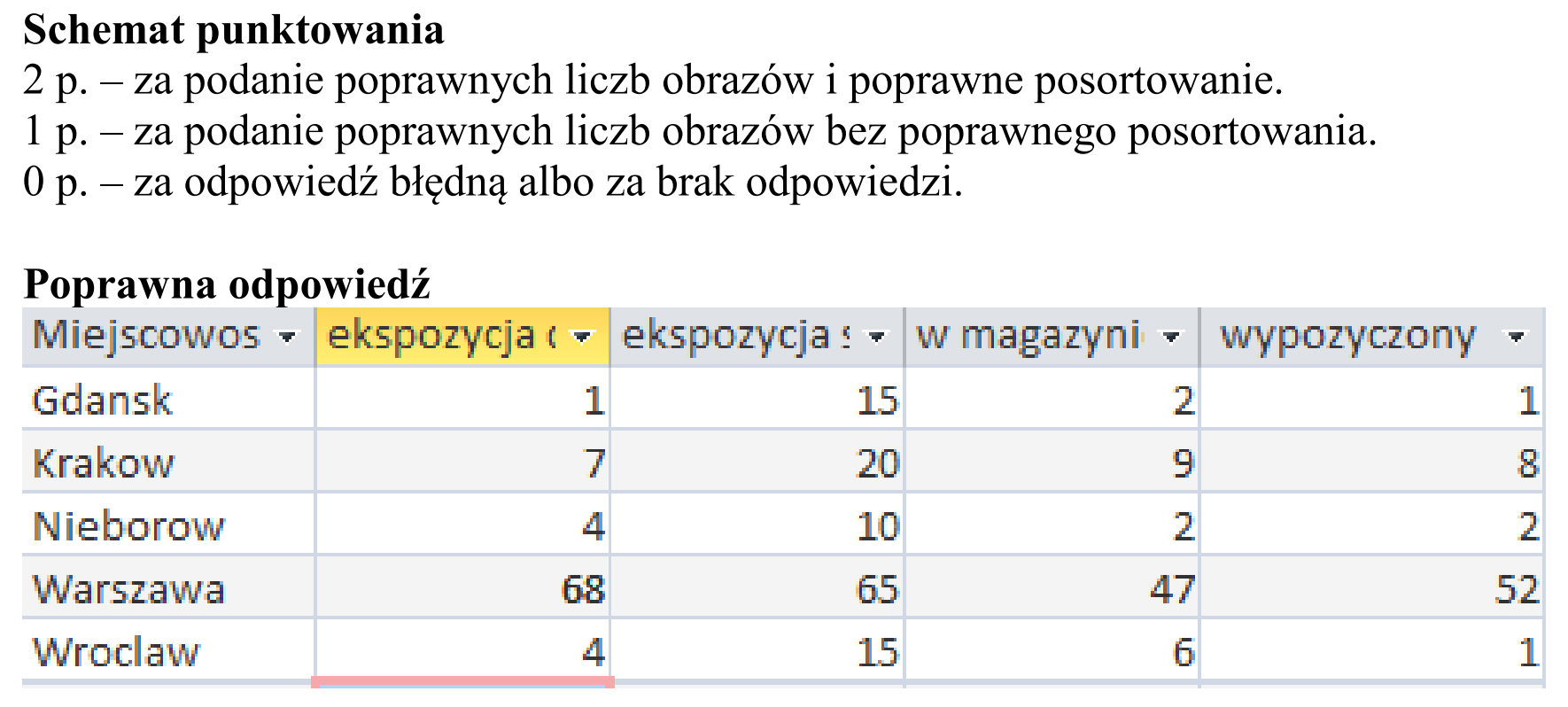Click value 9 in Krakow row
The image size is (1568, 707).
point(1184,463)
